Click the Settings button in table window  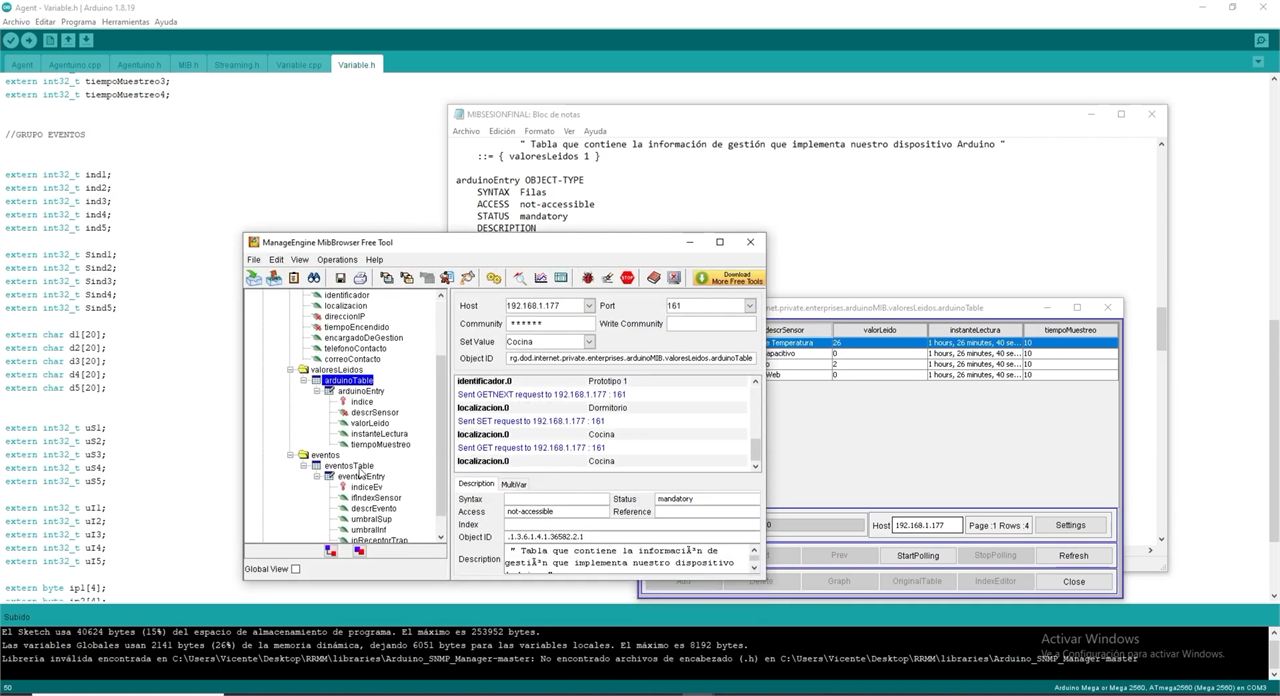(x=1070, y=525)
